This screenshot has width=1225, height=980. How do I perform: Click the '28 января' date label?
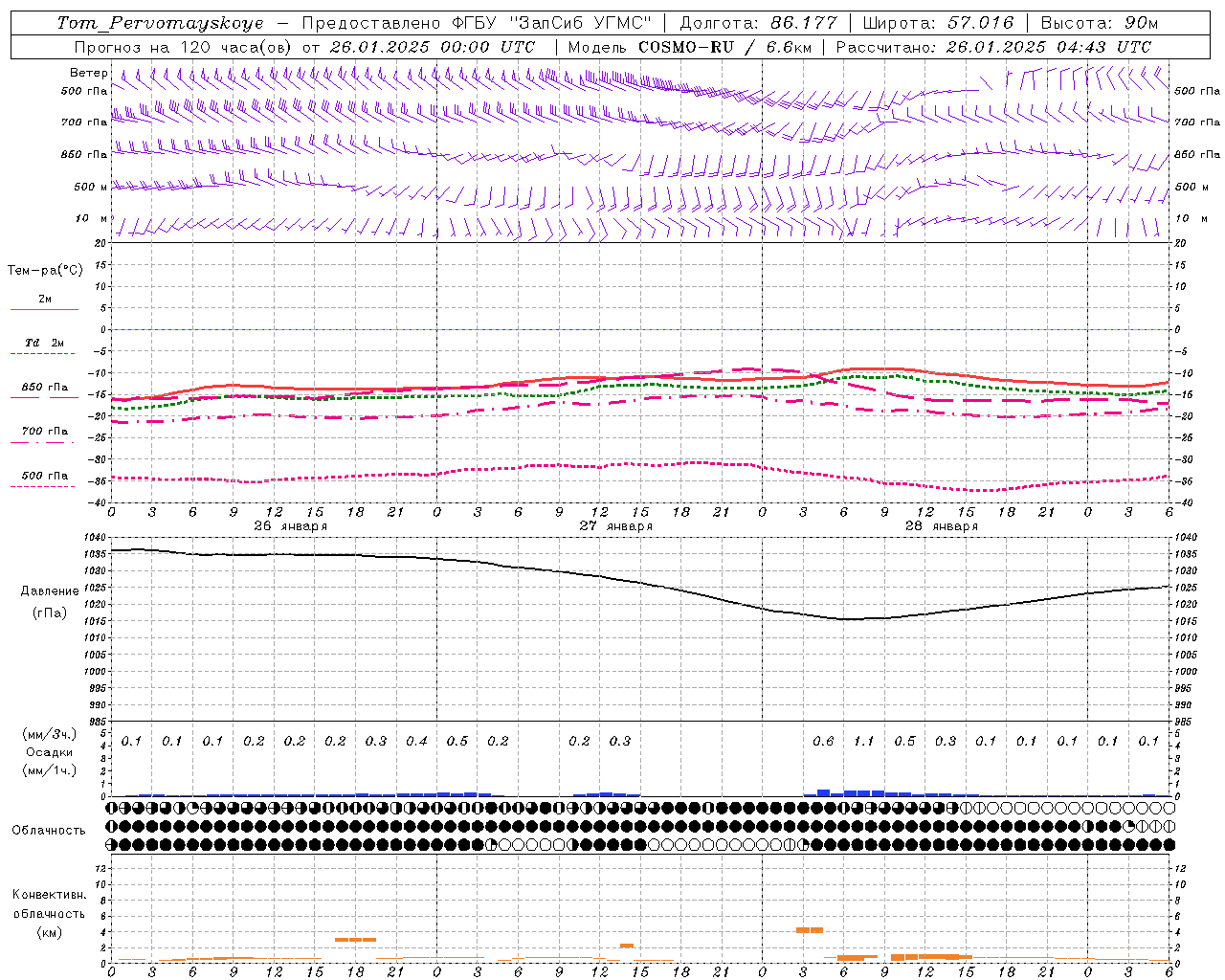[942, 526]
